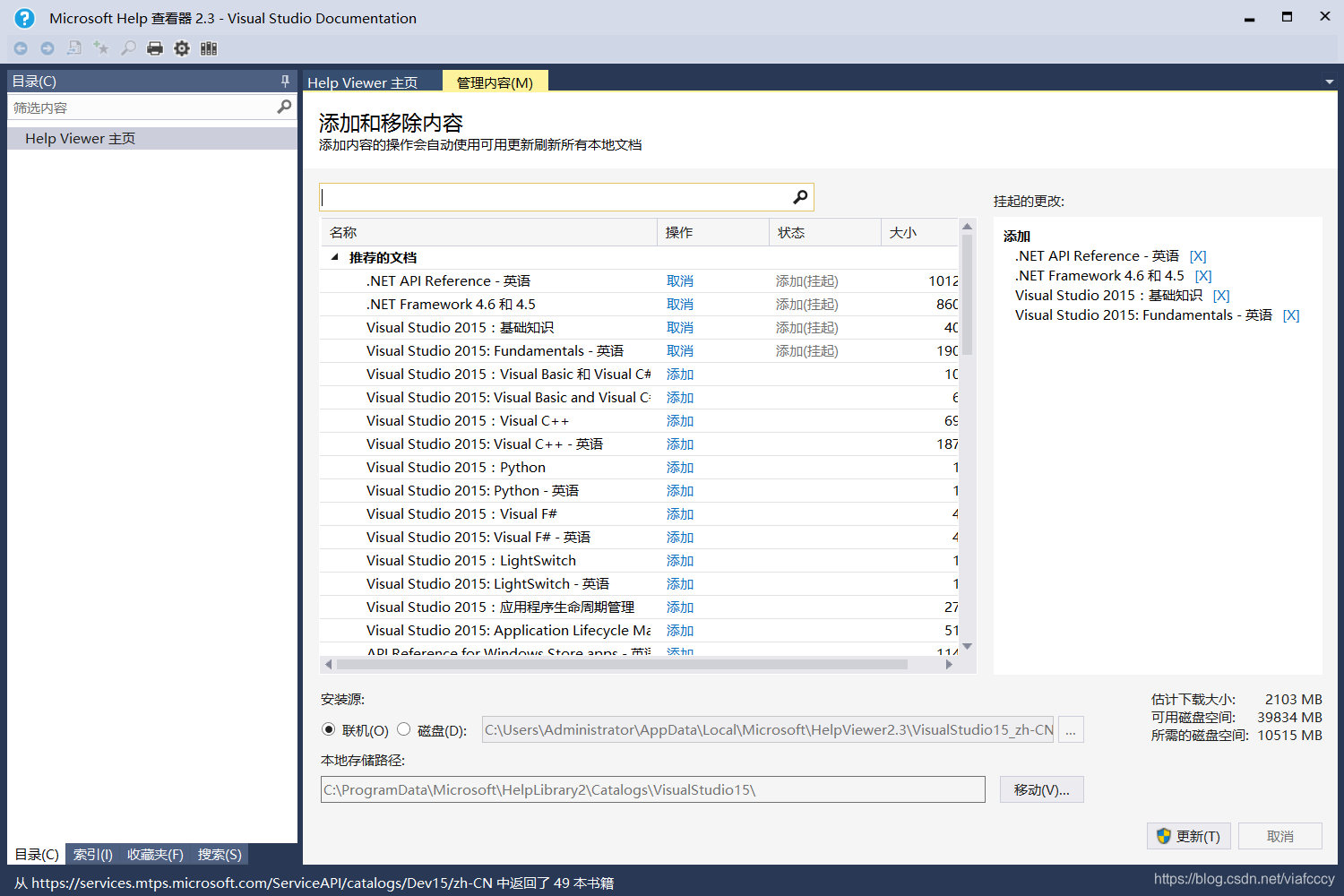
Task: Remove VS 2015: Fundamentals - 英语 with [X]
Action: pos(1291,315)
